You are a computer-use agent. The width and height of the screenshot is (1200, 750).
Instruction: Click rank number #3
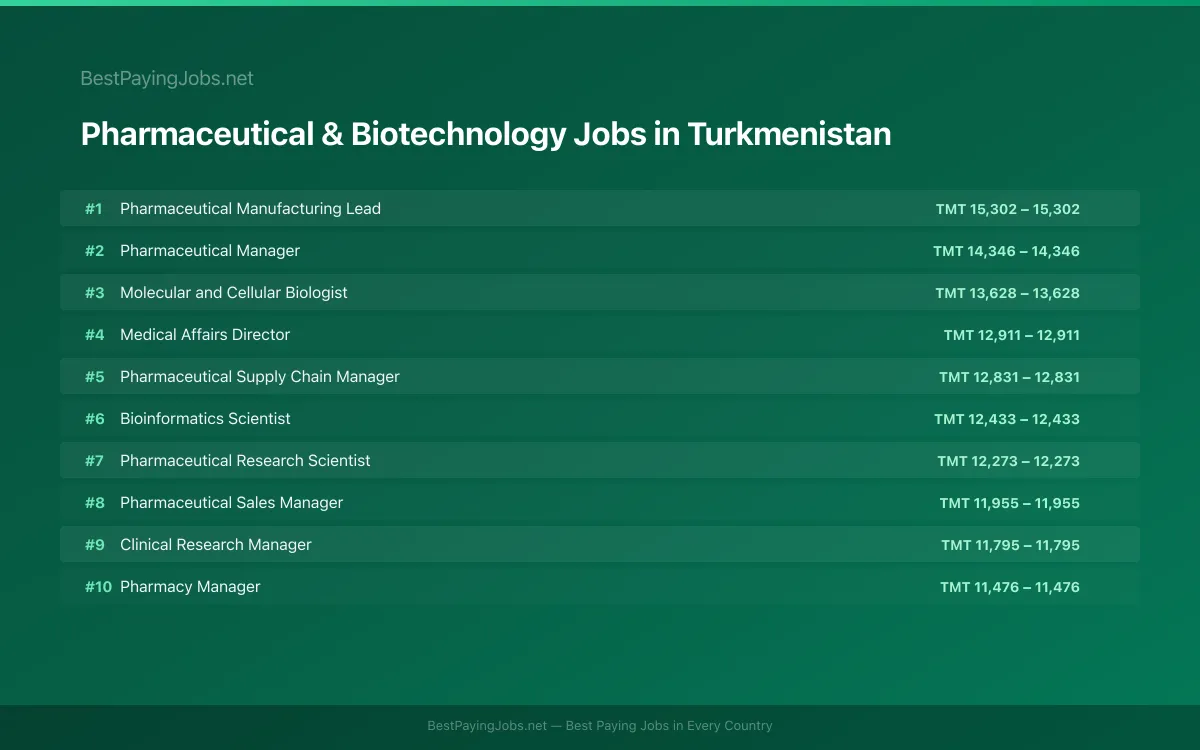pos(94,293)
